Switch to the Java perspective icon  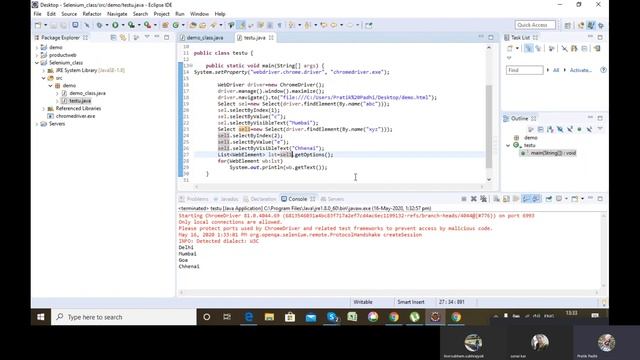(591, 25)
